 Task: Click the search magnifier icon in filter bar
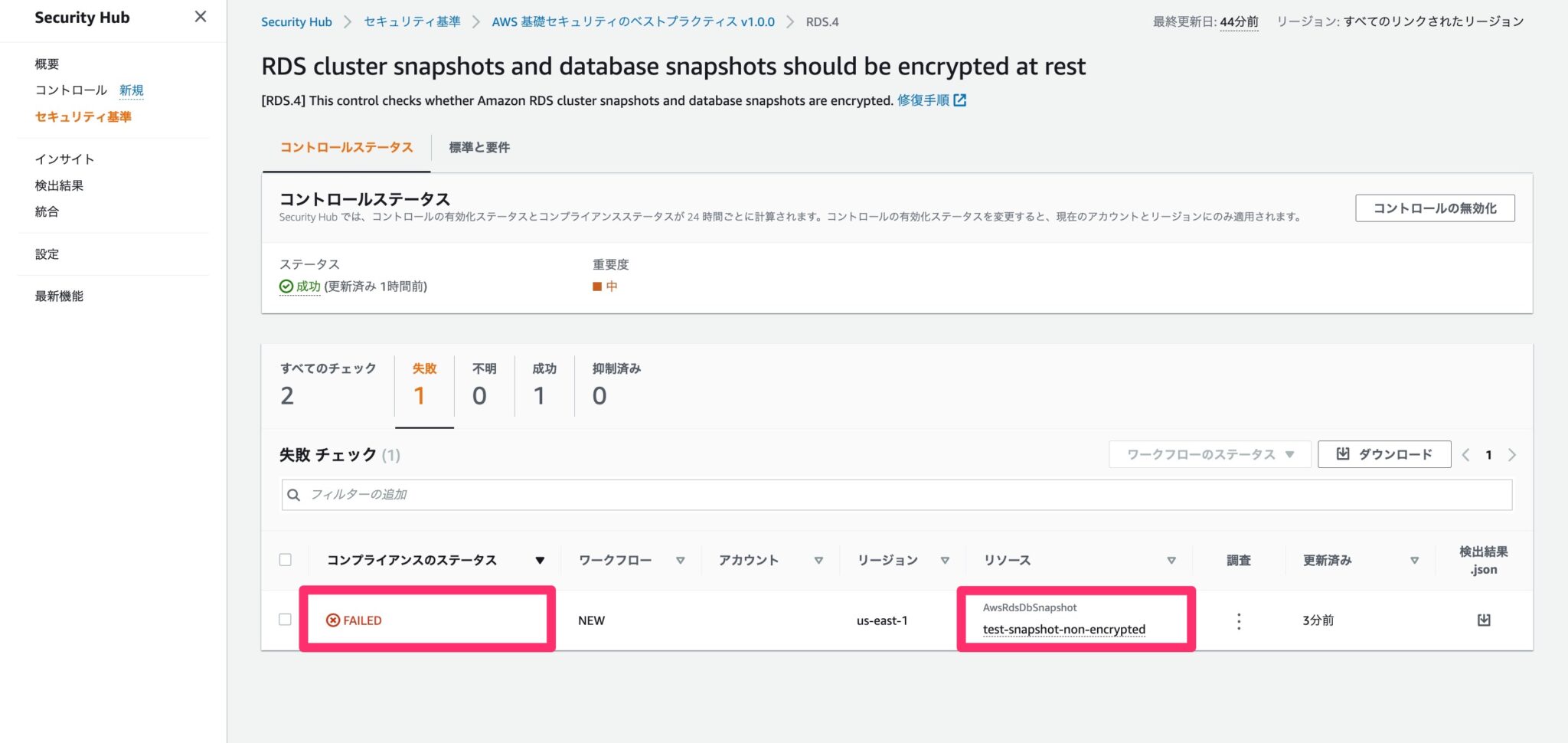[x=293, y=495]
